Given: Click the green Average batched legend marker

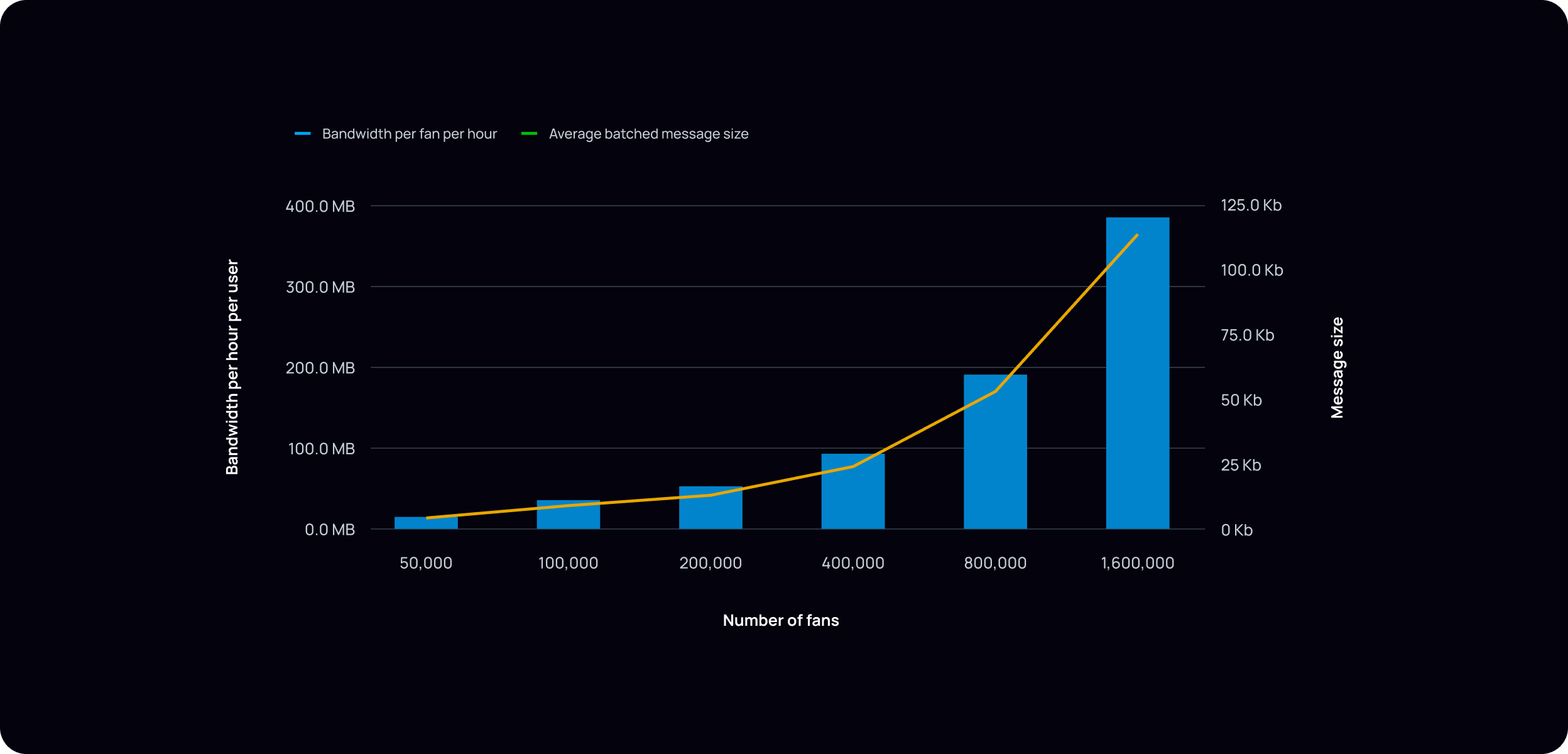Looking at the screenshot, I should [x=529, y=134].
